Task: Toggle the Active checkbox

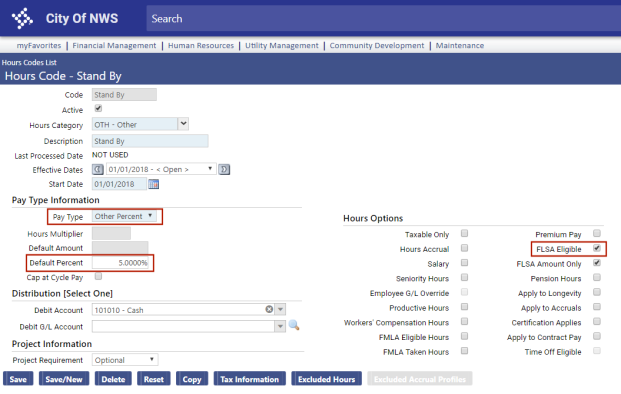Action: coord(98,108)
